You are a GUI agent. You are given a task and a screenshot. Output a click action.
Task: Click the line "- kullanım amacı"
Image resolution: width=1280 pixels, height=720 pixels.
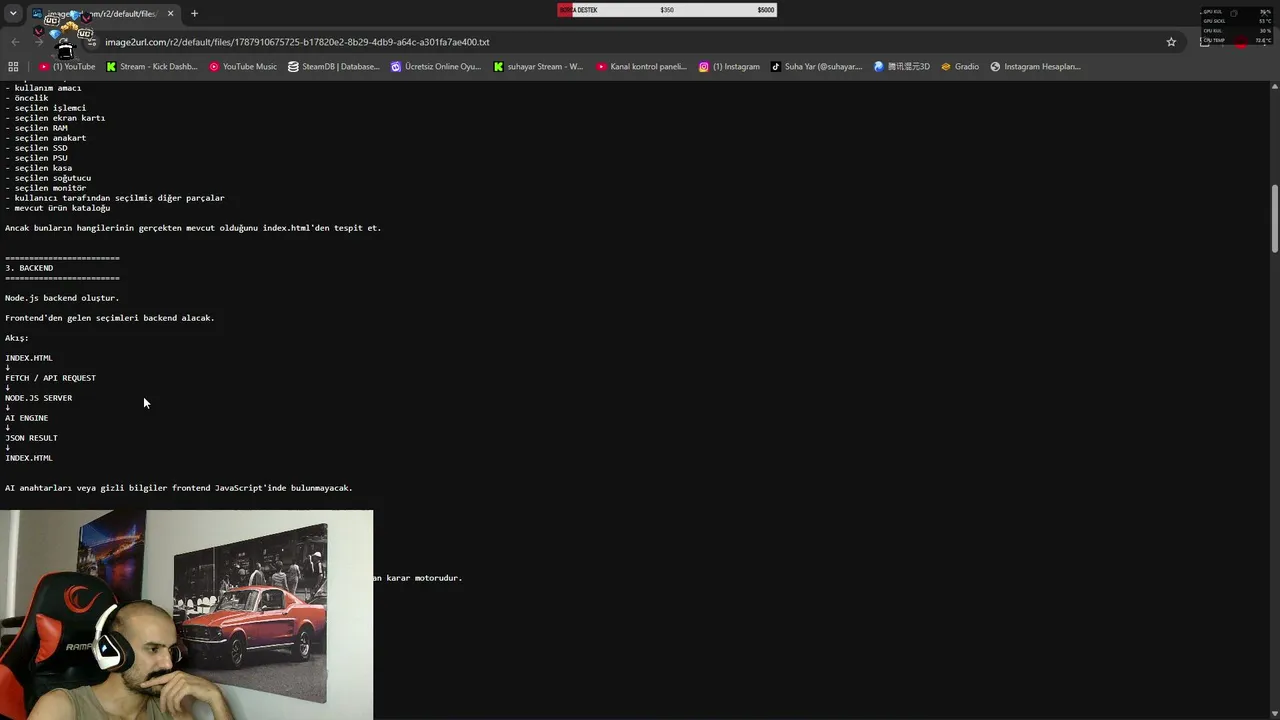[x=43, y=88]
